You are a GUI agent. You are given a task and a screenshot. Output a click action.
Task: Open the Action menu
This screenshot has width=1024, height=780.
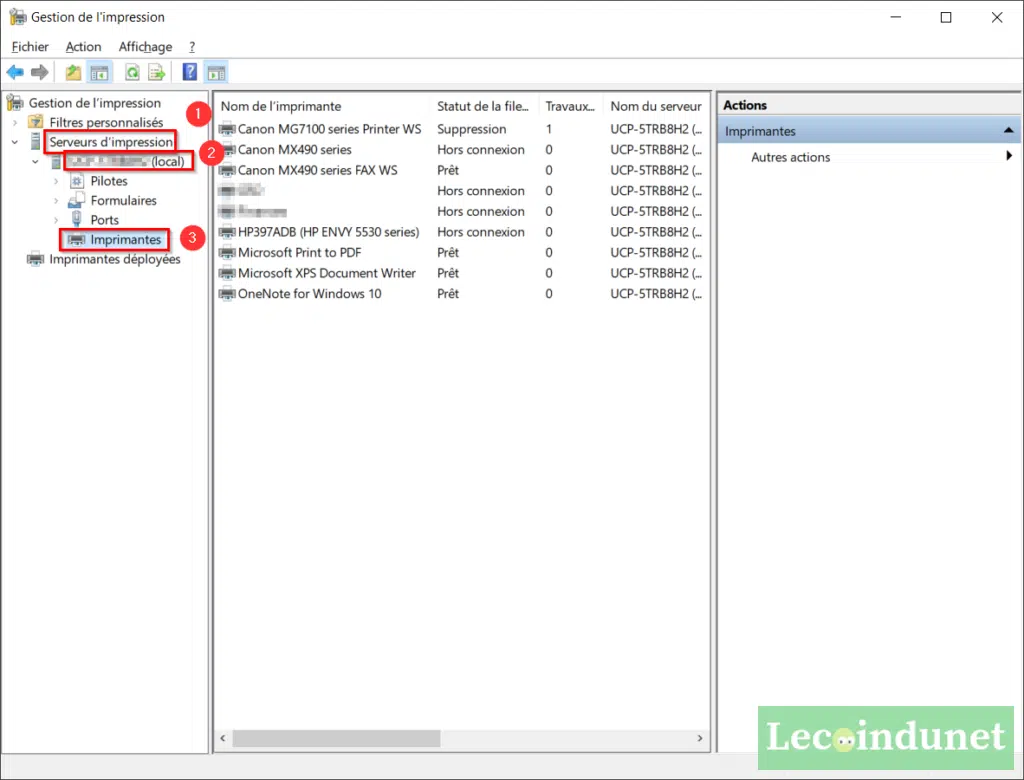point(84,46)
